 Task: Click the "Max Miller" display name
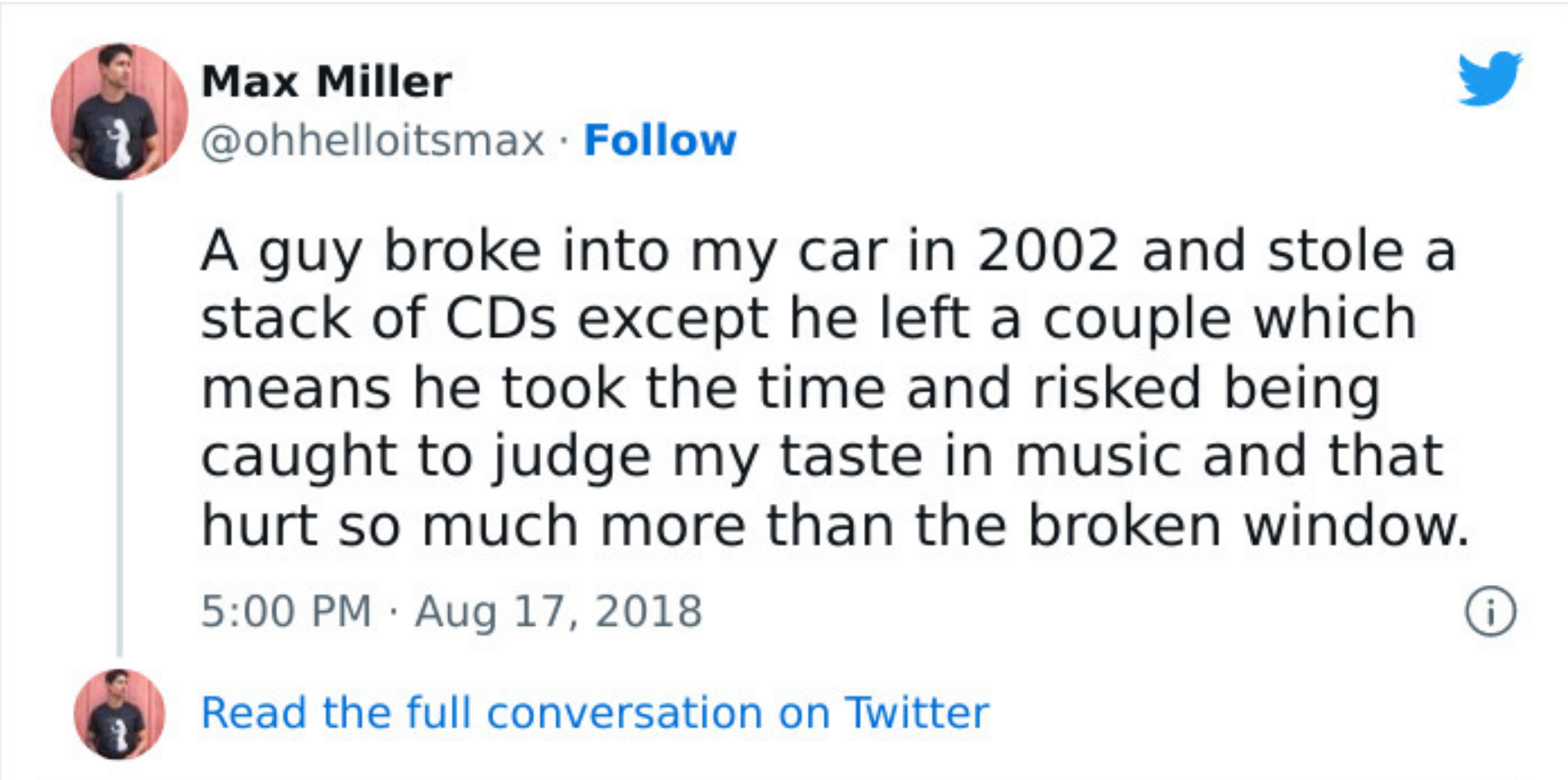tap(326, 82)
